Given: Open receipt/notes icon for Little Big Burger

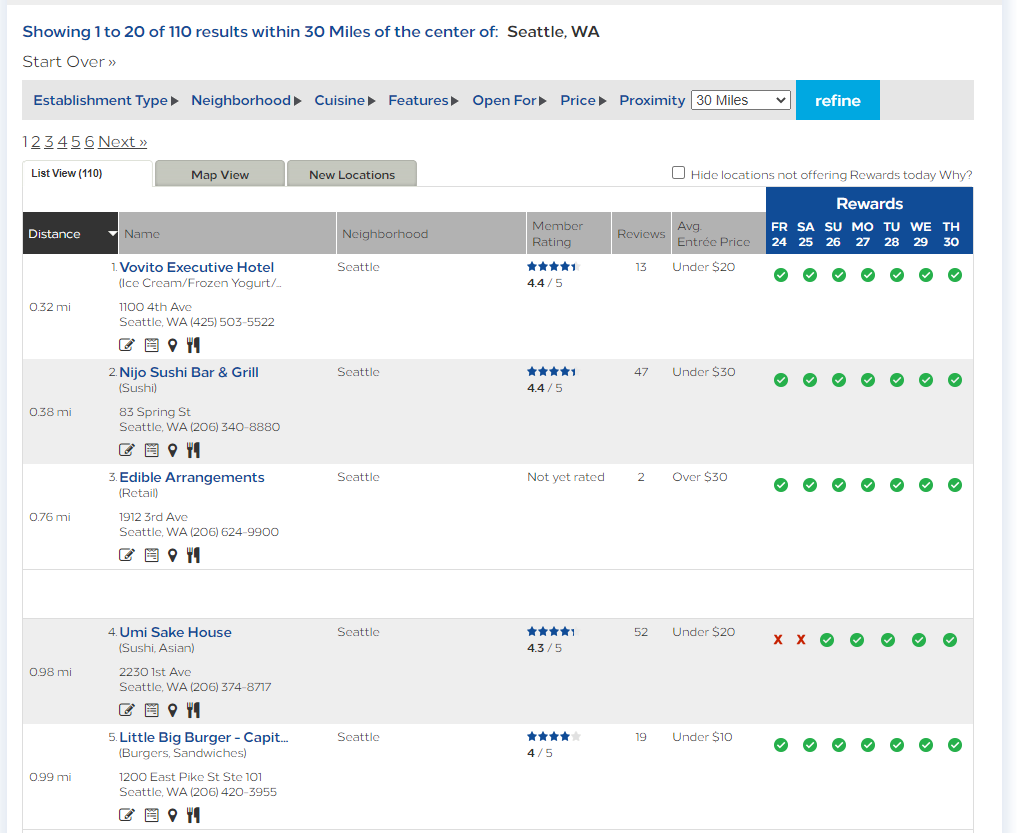Looking at the screenshot, I should point(152,815).
